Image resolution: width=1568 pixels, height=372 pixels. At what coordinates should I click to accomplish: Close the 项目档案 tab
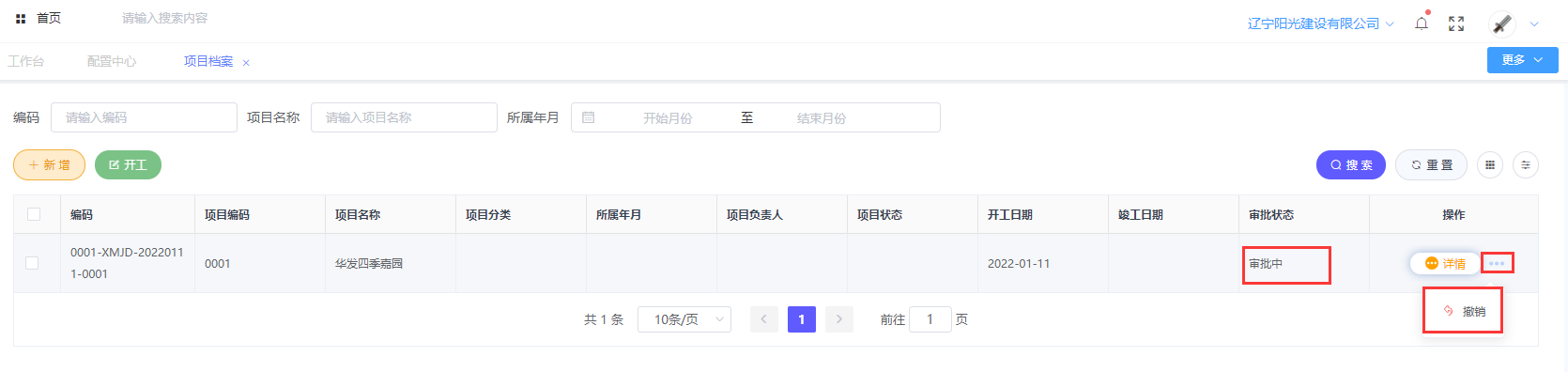click(246, 63)
